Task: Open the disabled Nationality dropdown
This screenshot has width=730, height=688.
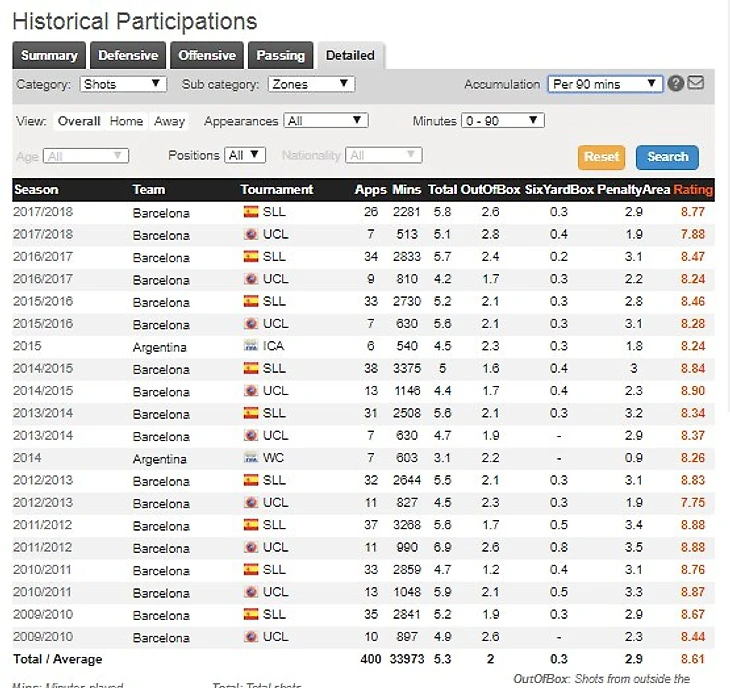Action: pyautogui.click(x=384, y=155)
